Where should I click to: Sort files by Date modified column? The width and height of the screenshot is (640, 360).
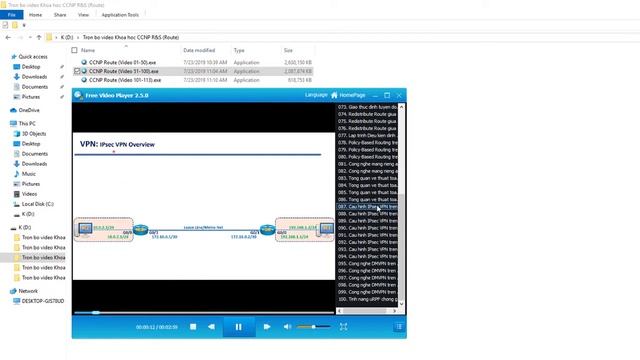point(199,50)
